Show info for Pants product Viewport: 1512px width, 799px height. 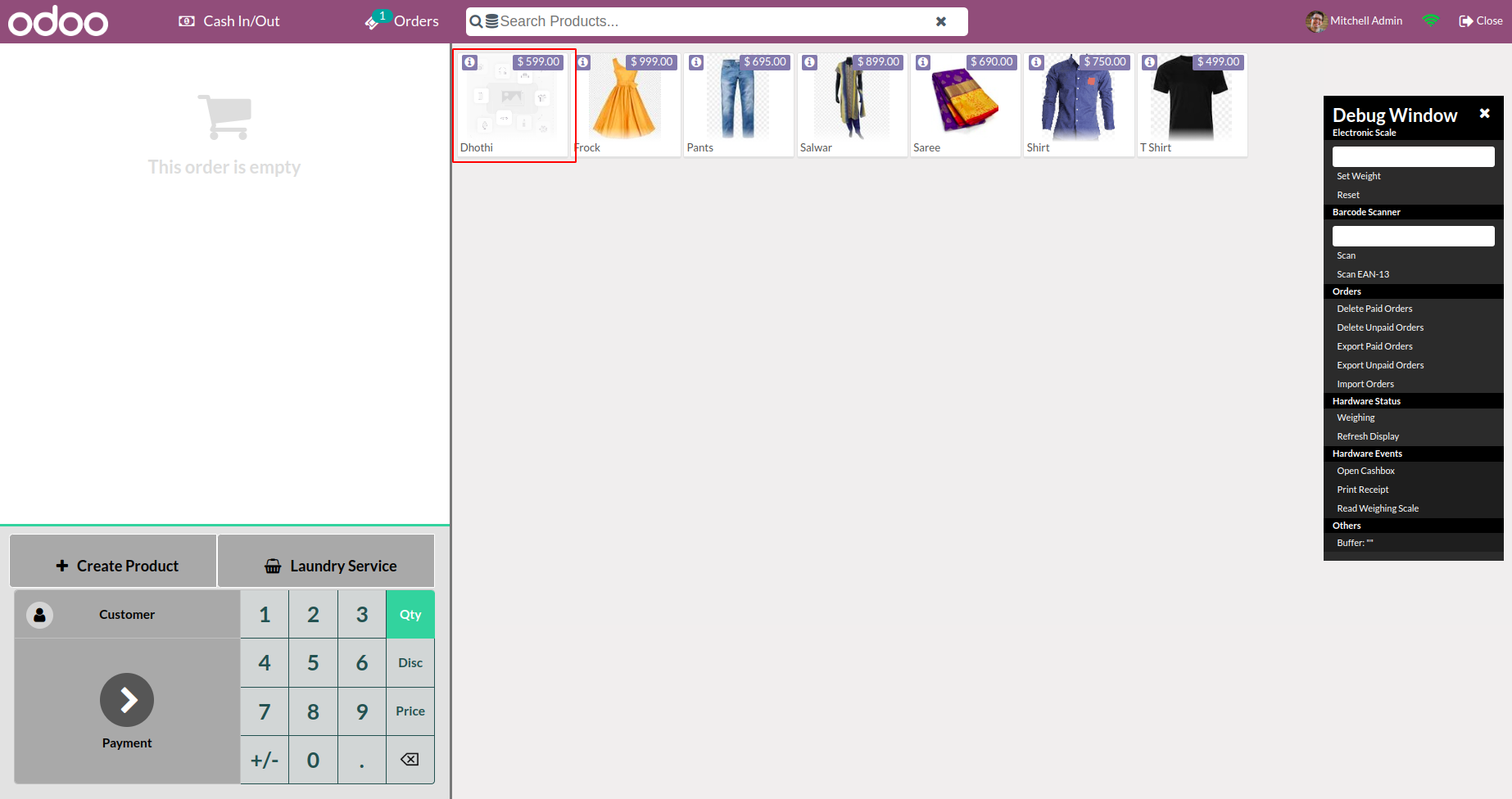tap(696, 62)
